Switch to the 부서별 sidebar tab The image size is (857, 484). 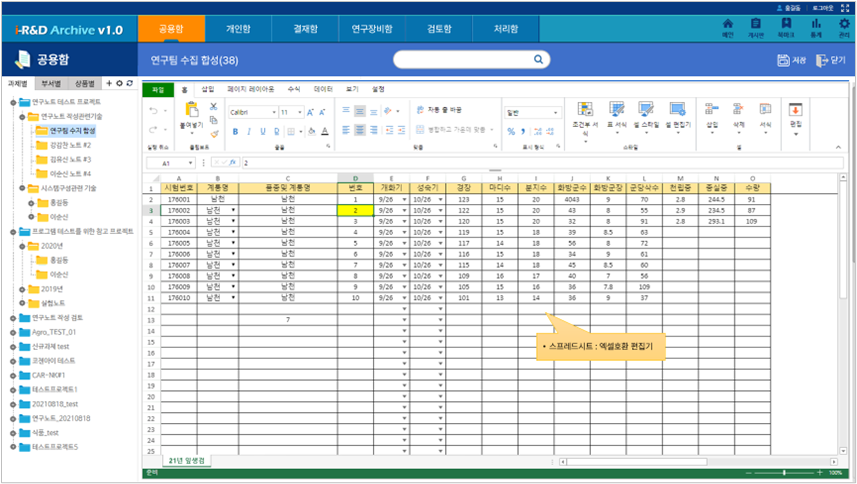51,84
